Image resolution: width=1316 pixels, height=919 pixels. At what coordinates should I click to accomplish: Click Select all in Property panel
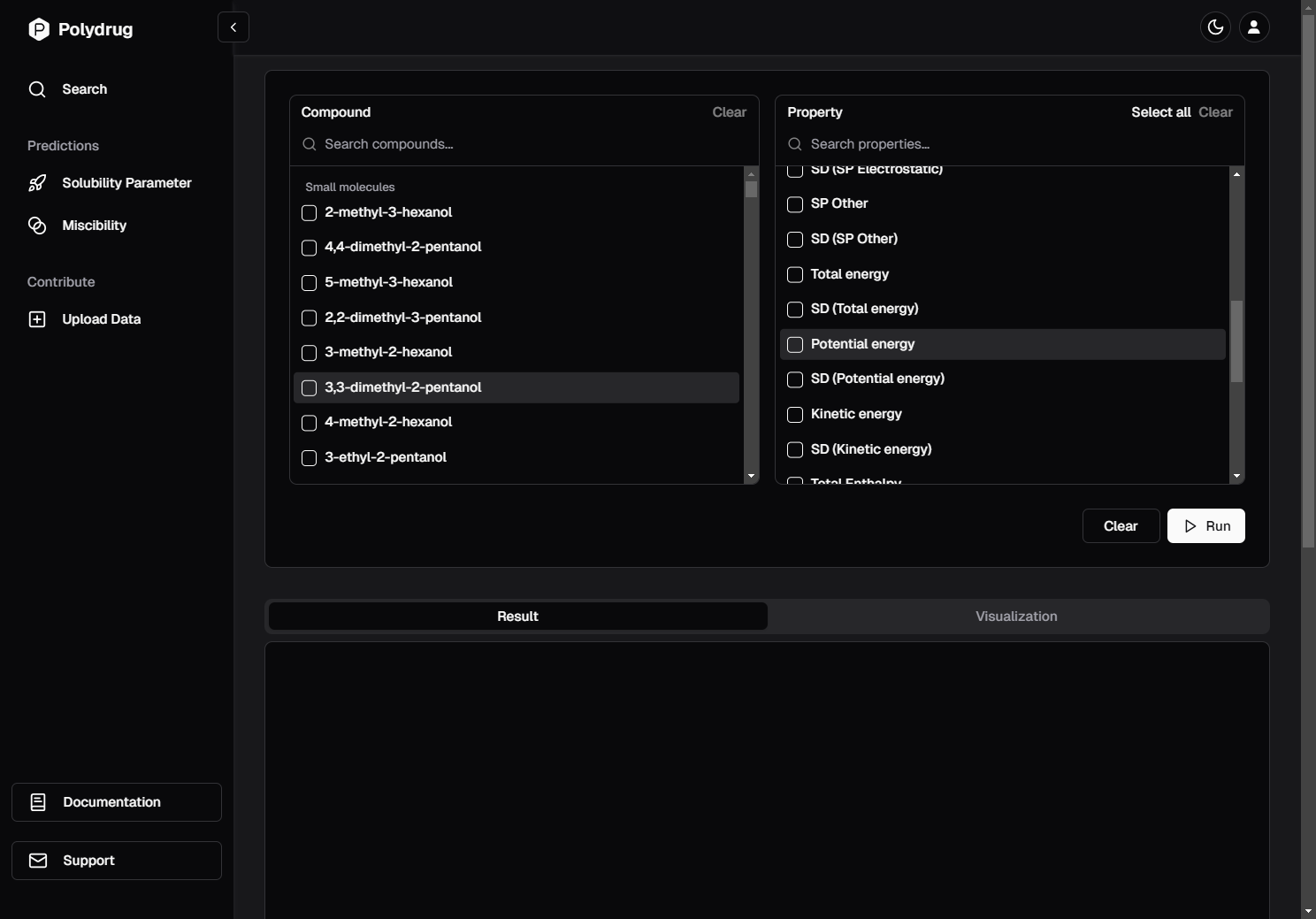pos(1160,112)
